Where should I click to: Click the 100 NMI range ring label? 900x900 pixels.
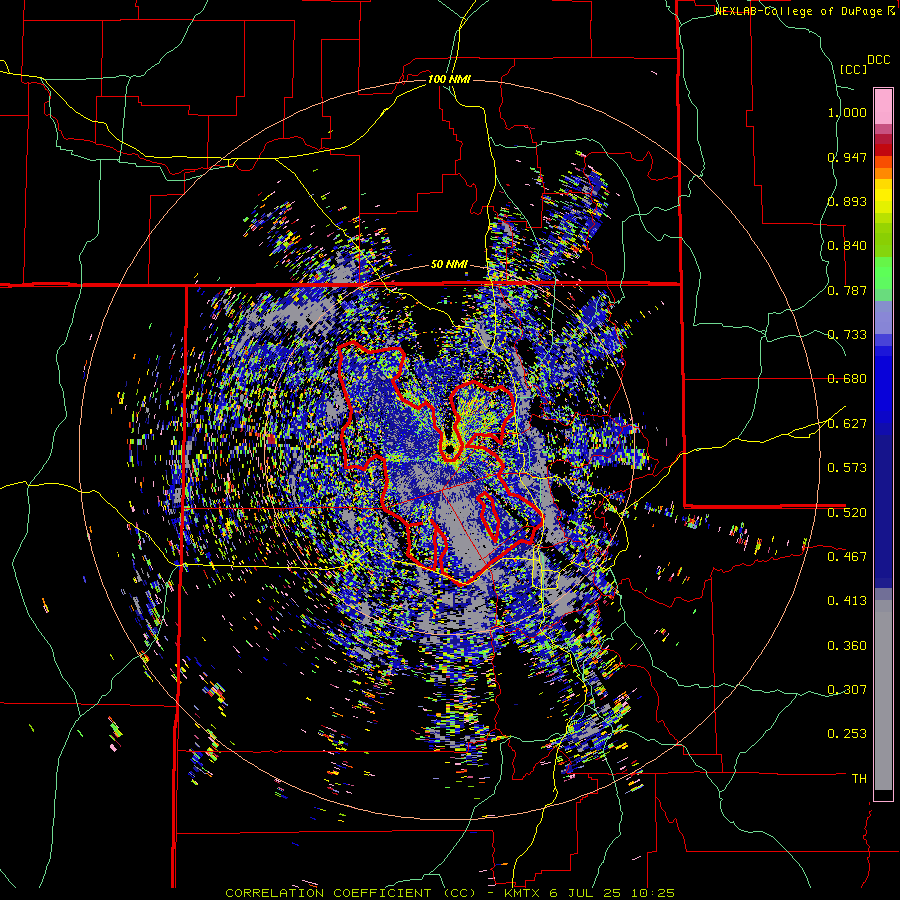coord(449,79)
